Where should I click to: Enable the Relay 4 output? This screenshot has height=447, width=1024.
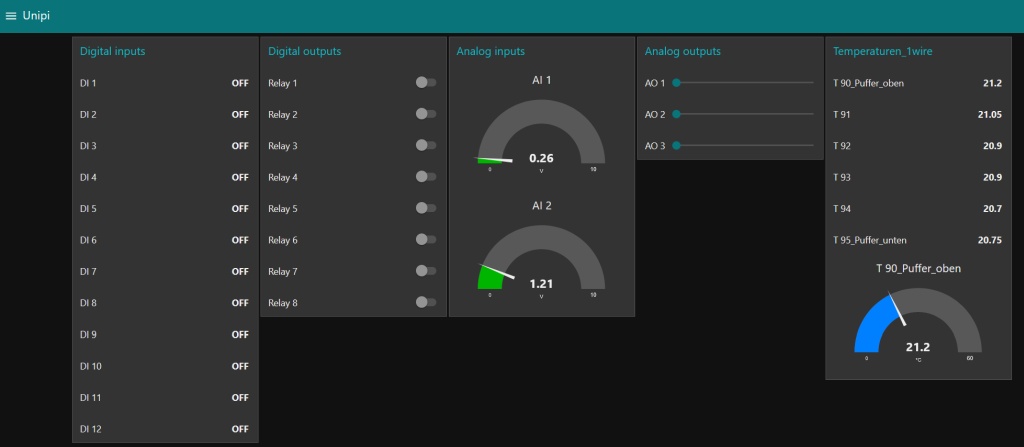[426, 176]
